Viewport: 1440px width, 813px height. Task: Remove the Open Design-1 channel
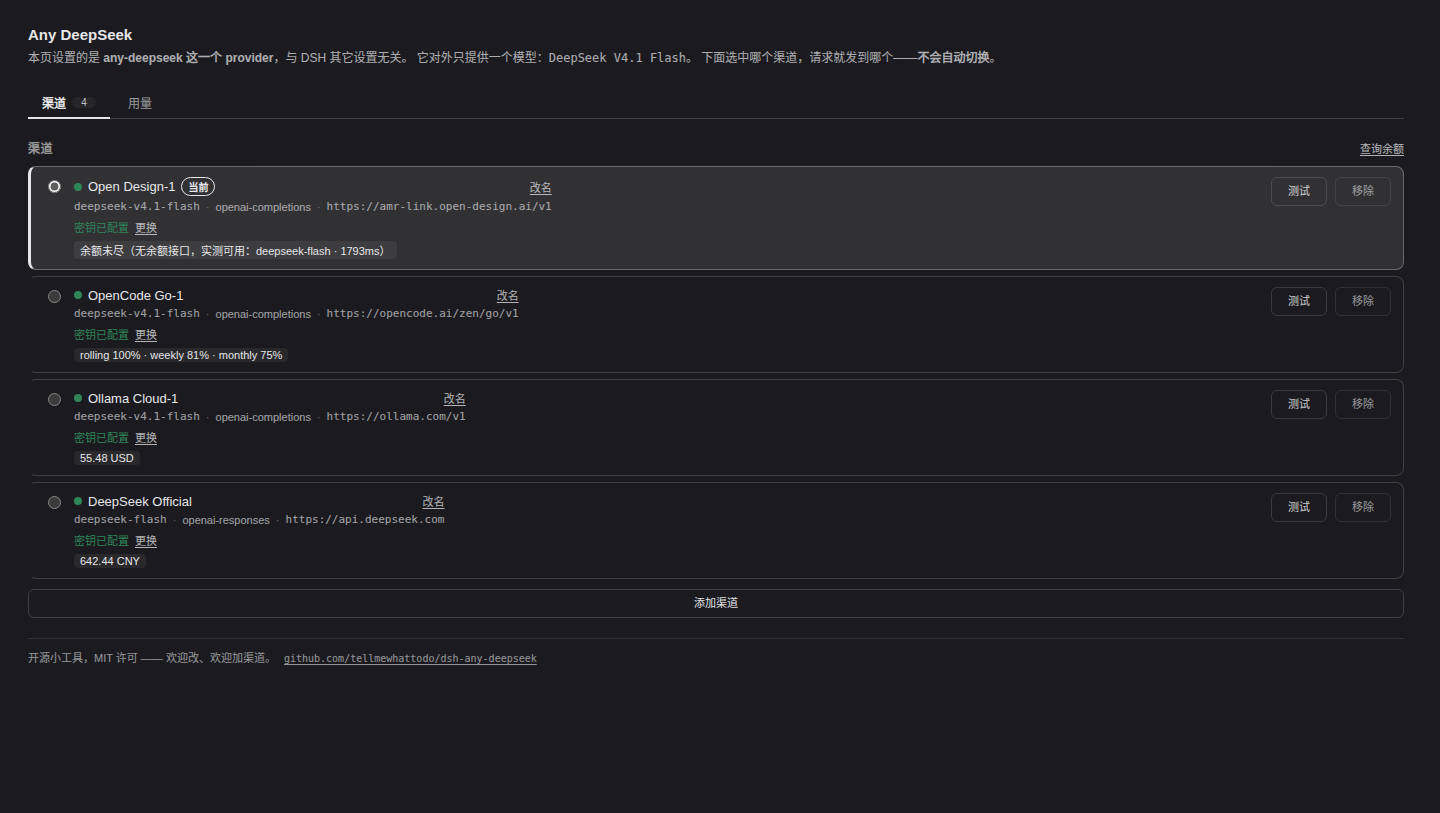tap(1362, 191)
